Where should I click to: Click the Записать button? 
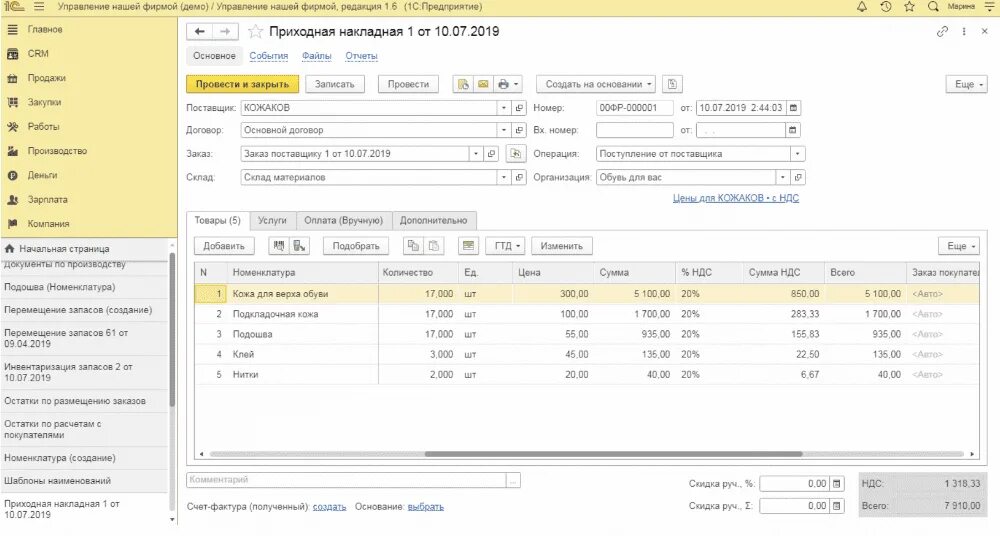click(x=335, y=84)
